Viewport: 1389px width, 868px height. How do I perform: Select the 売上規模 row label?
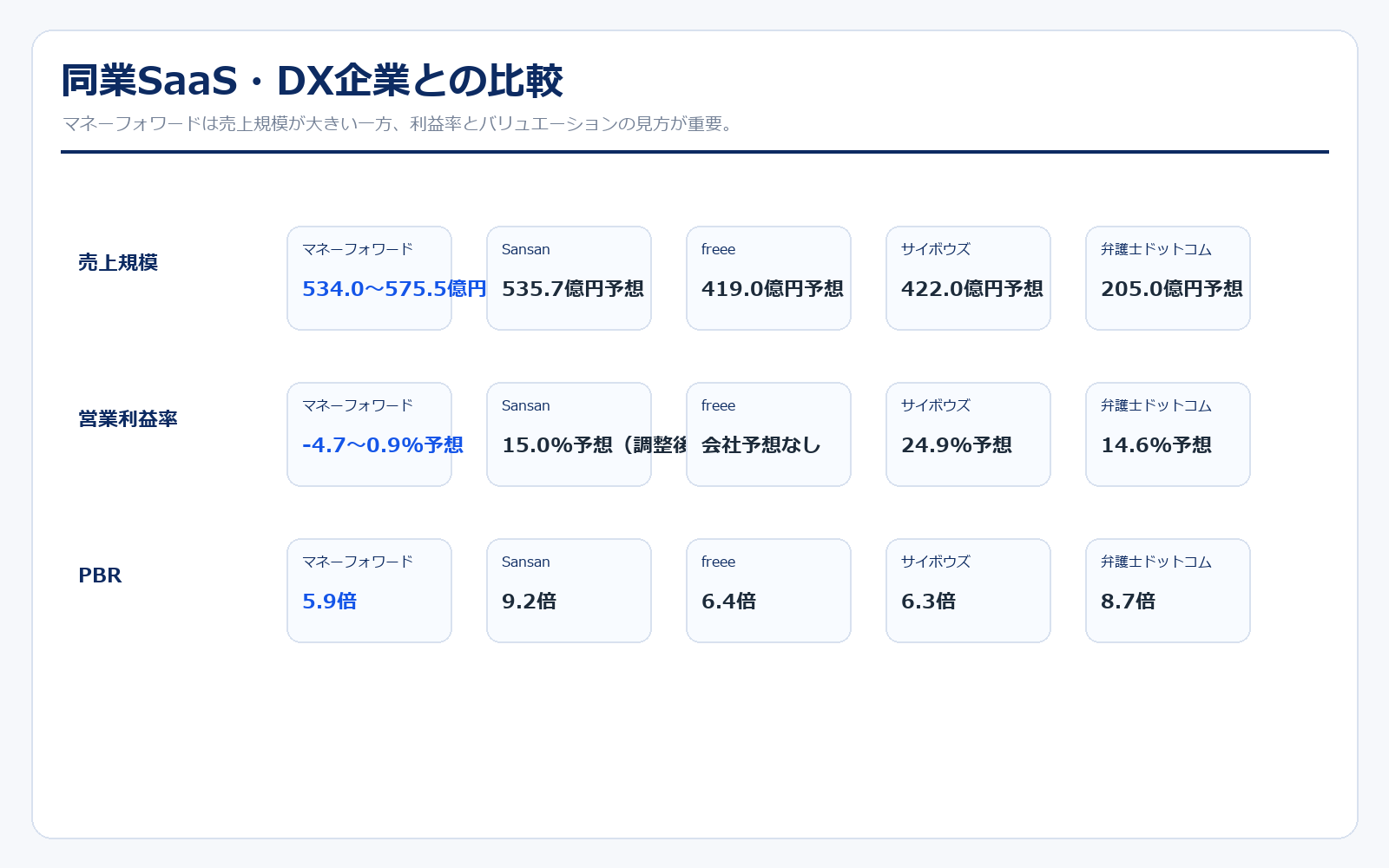[x=118, y=262]
